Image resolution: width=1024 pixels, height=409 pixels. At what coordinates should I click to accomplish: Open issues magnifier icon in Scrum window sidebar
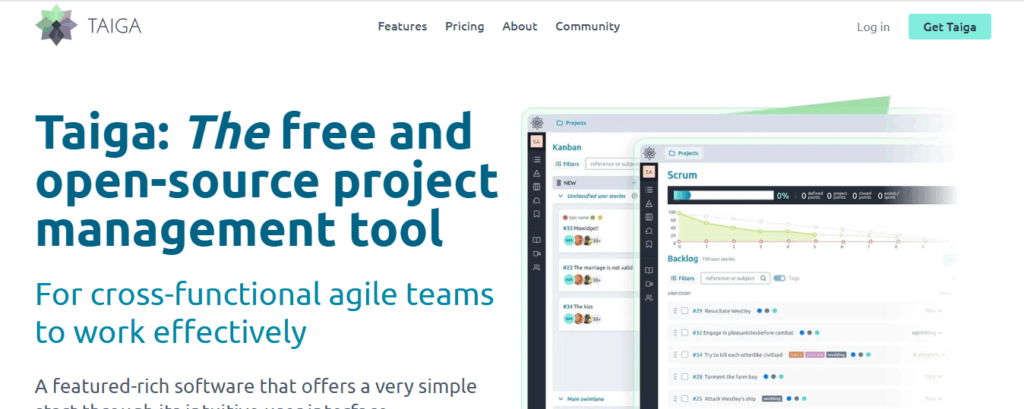coord(648,231)
